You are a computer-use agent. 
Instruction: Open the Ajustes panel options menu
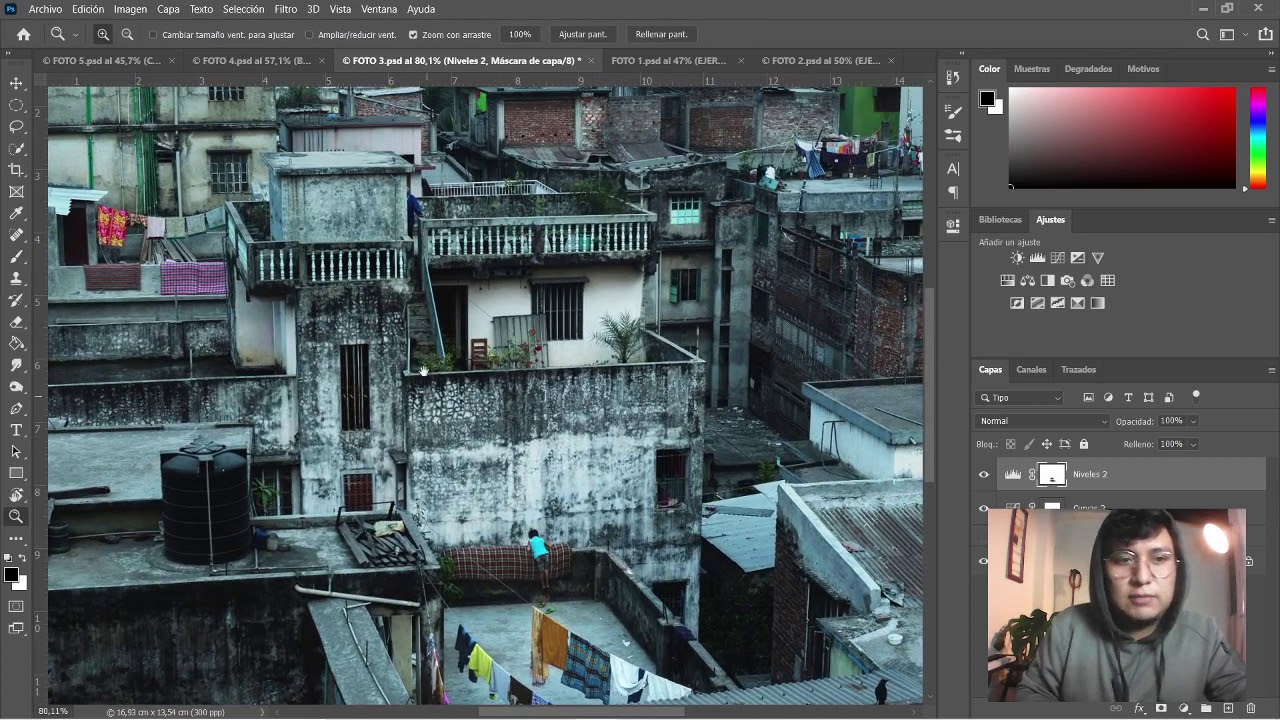pyautogui.click(x=1271, y=220)
